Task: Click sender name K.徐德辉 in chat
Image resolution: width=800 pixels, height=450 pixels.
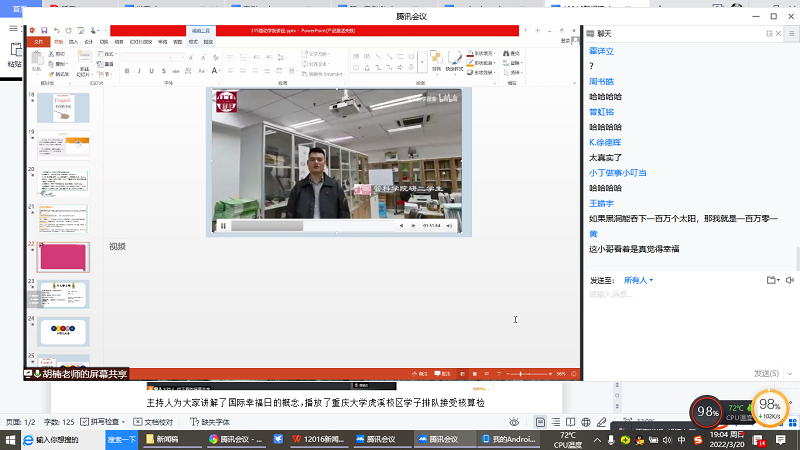Action: pyautogui.click(x=605, y=142)
